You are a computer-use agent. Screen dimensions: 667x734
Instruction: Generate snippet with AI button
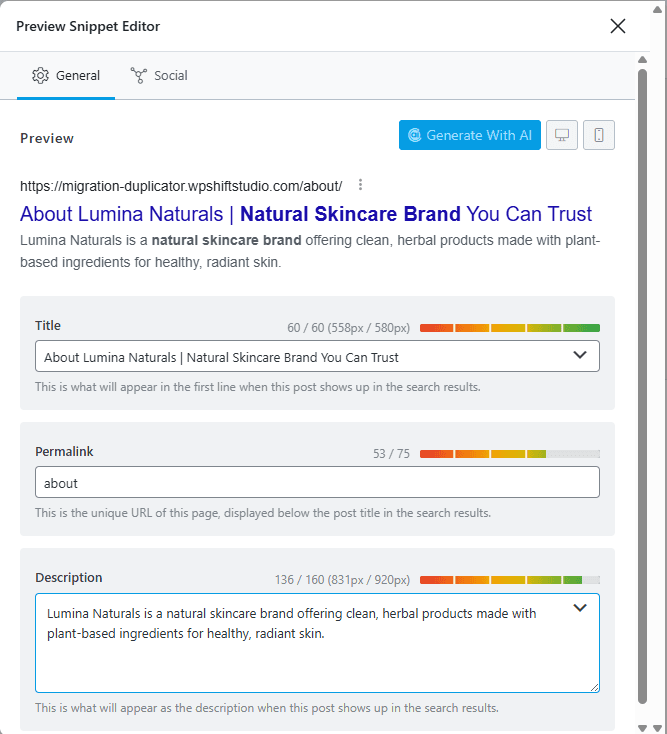tap(469, 135)
